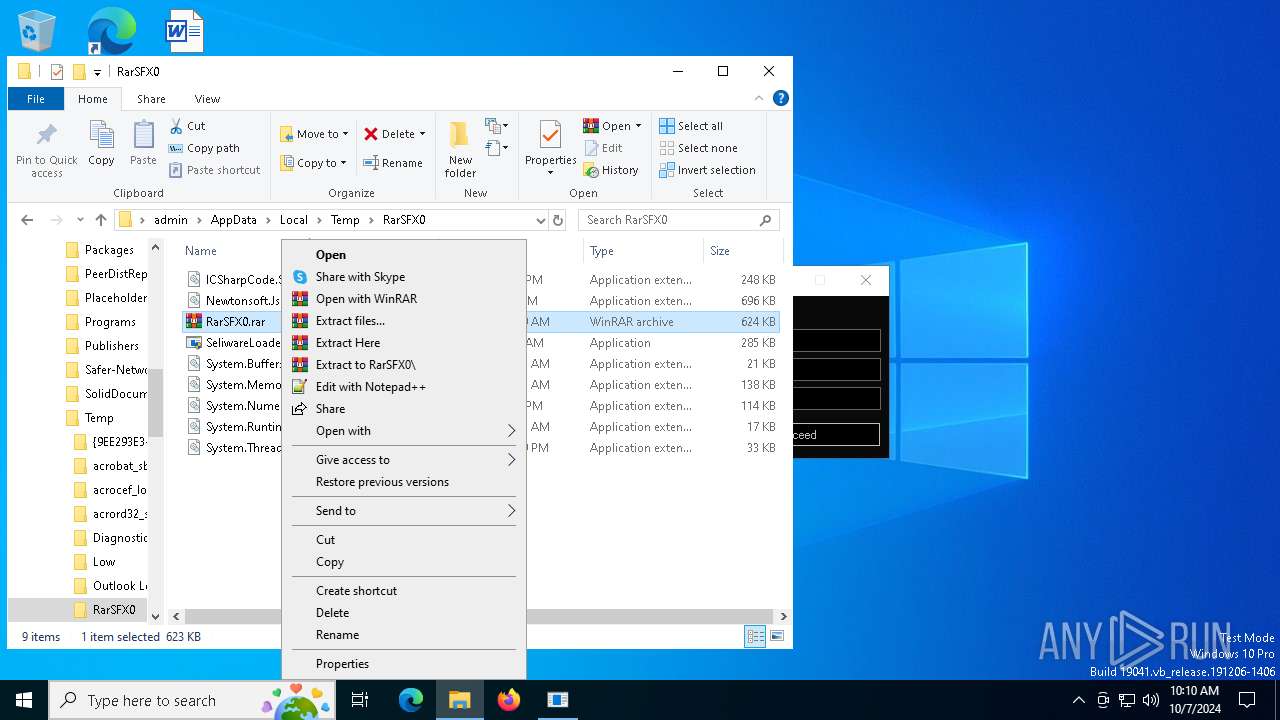Image resolution: width=1280 pixels, height=720 pixels.
Task: Choose Properties in context menu
Action: tap(404, 664)
